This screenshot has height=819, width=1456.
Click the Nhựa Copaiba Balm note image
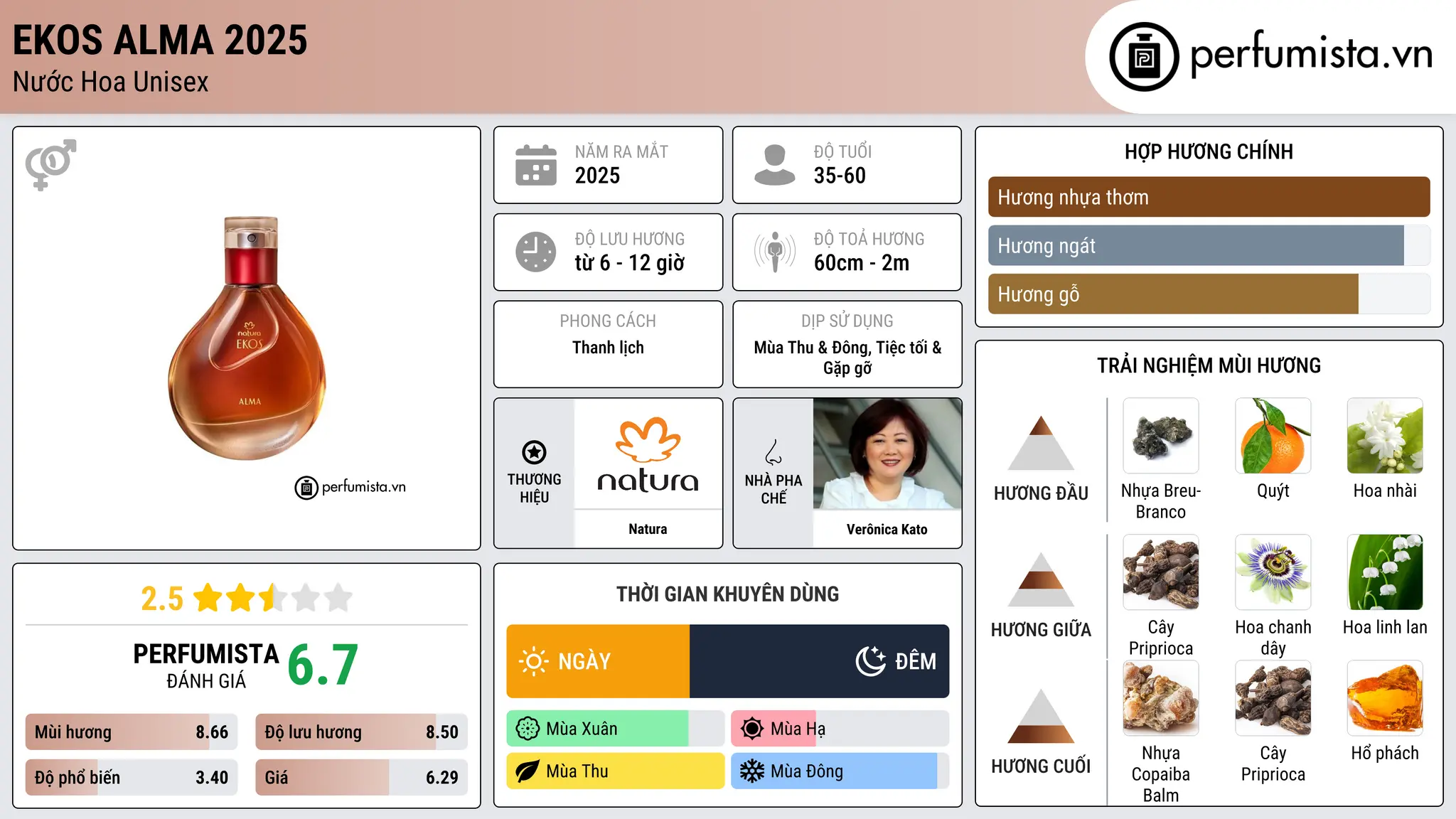[x=1160, y=698]
